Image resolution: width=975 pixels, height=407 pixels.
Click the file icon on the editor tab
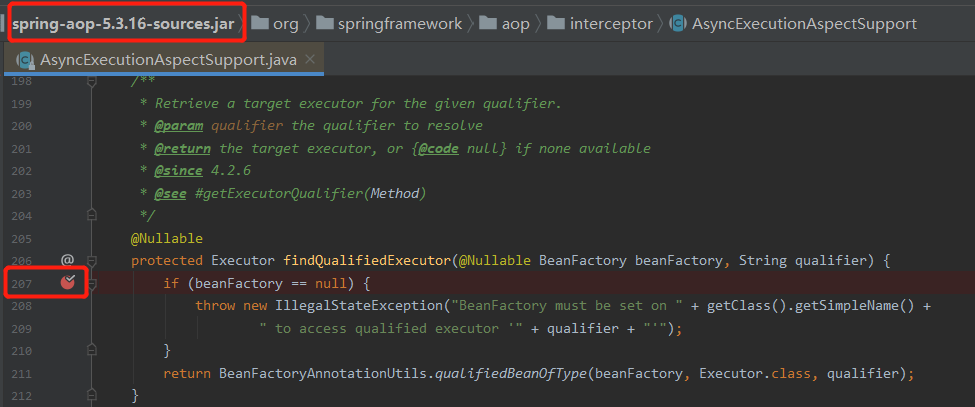coord(25,60)
